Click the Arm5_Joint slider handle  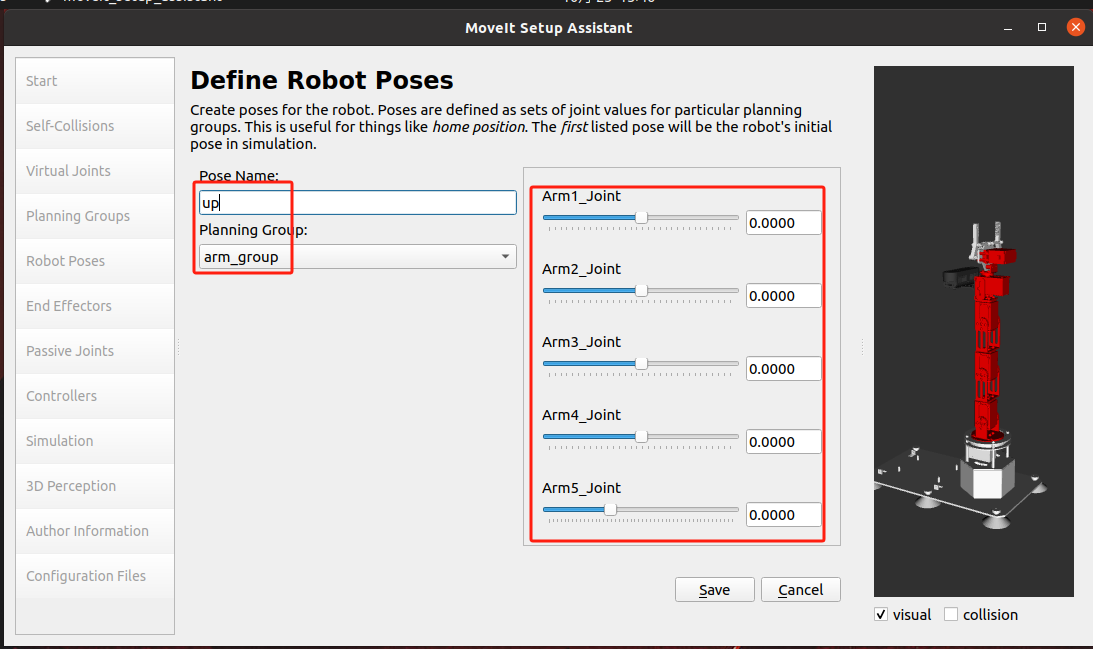coord(610,509)
